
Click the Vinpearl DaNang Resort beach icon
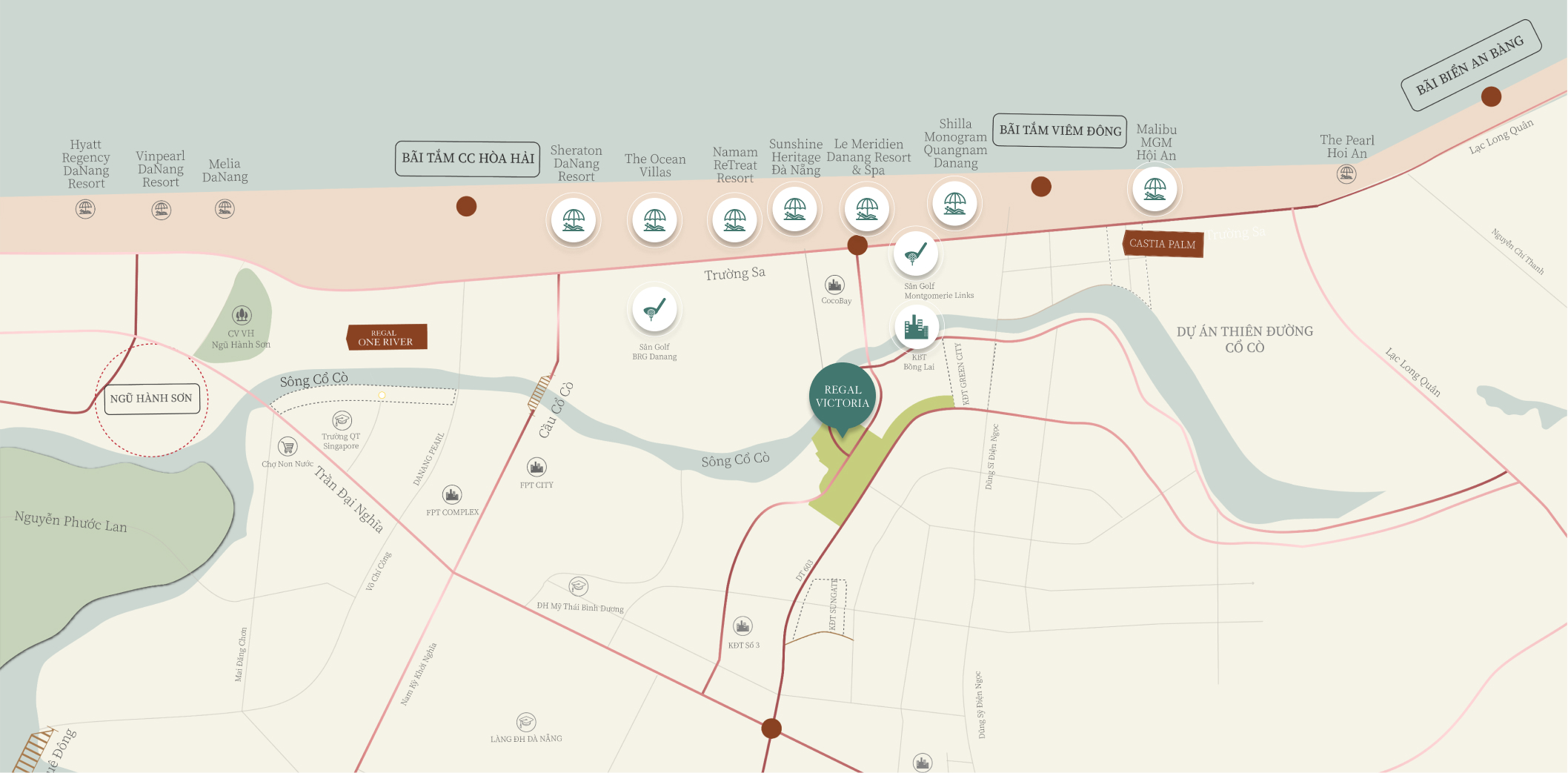coord(161,210)
